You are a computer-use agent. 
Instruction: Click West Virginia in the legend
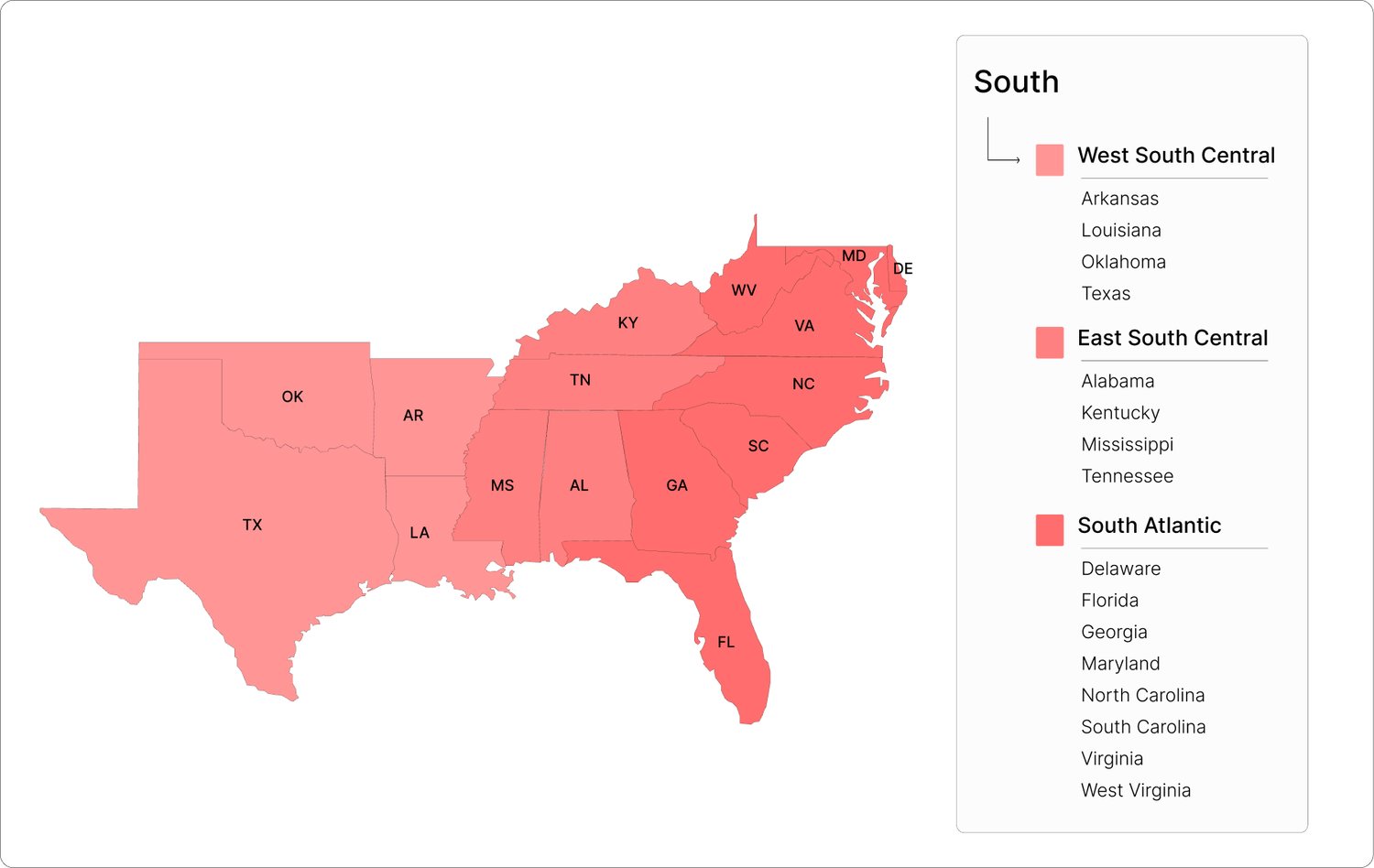1135,790
